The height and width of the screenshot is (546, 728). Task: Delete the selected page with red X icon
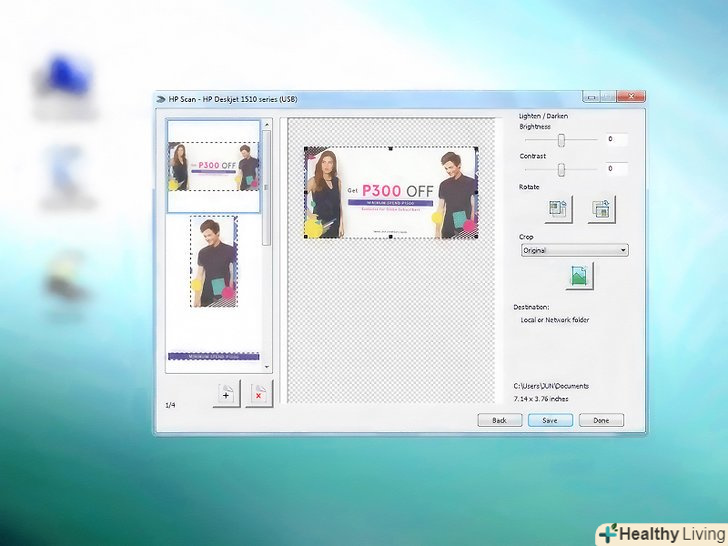(x=258, y=394)
